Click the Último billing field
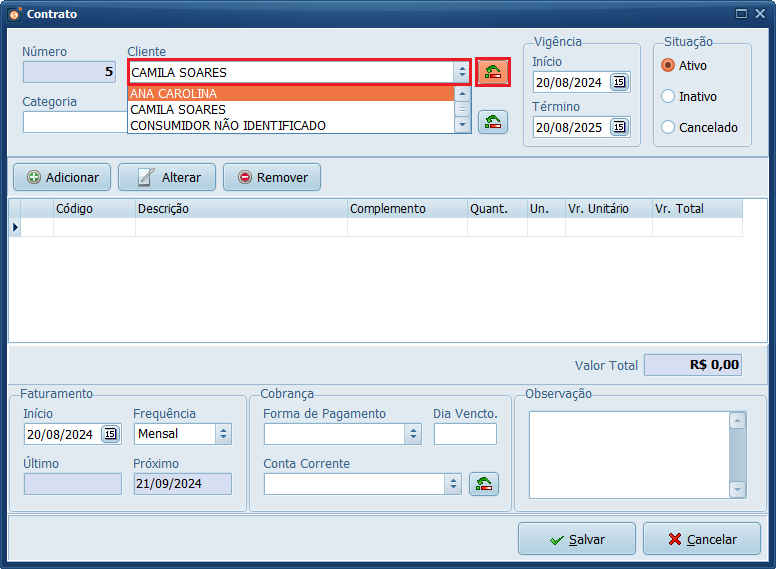The height and width of the screenshot is (569, 776). 73,484
